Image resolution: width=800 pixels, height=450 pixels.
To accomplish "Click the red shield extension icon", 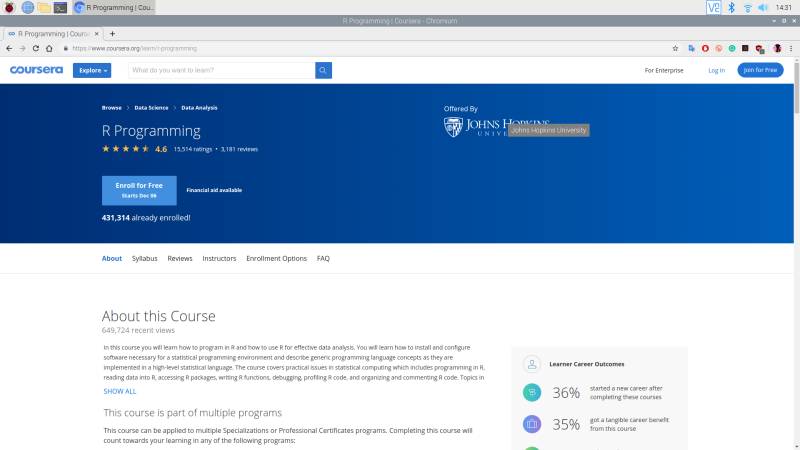I will 760,49.
